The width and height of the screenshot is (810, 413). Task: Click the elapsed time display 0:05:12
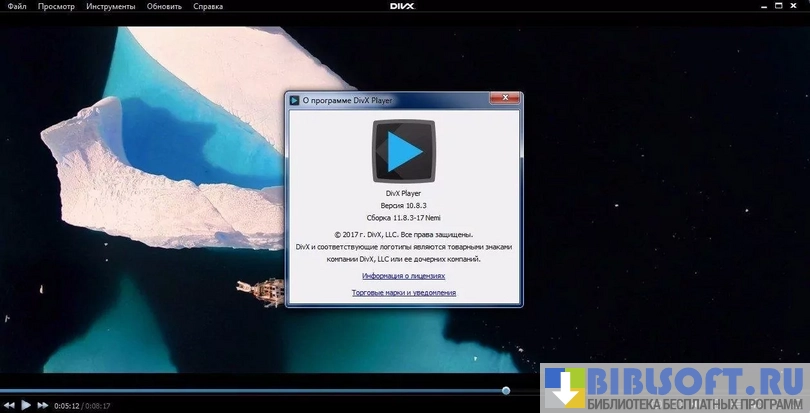67,406
